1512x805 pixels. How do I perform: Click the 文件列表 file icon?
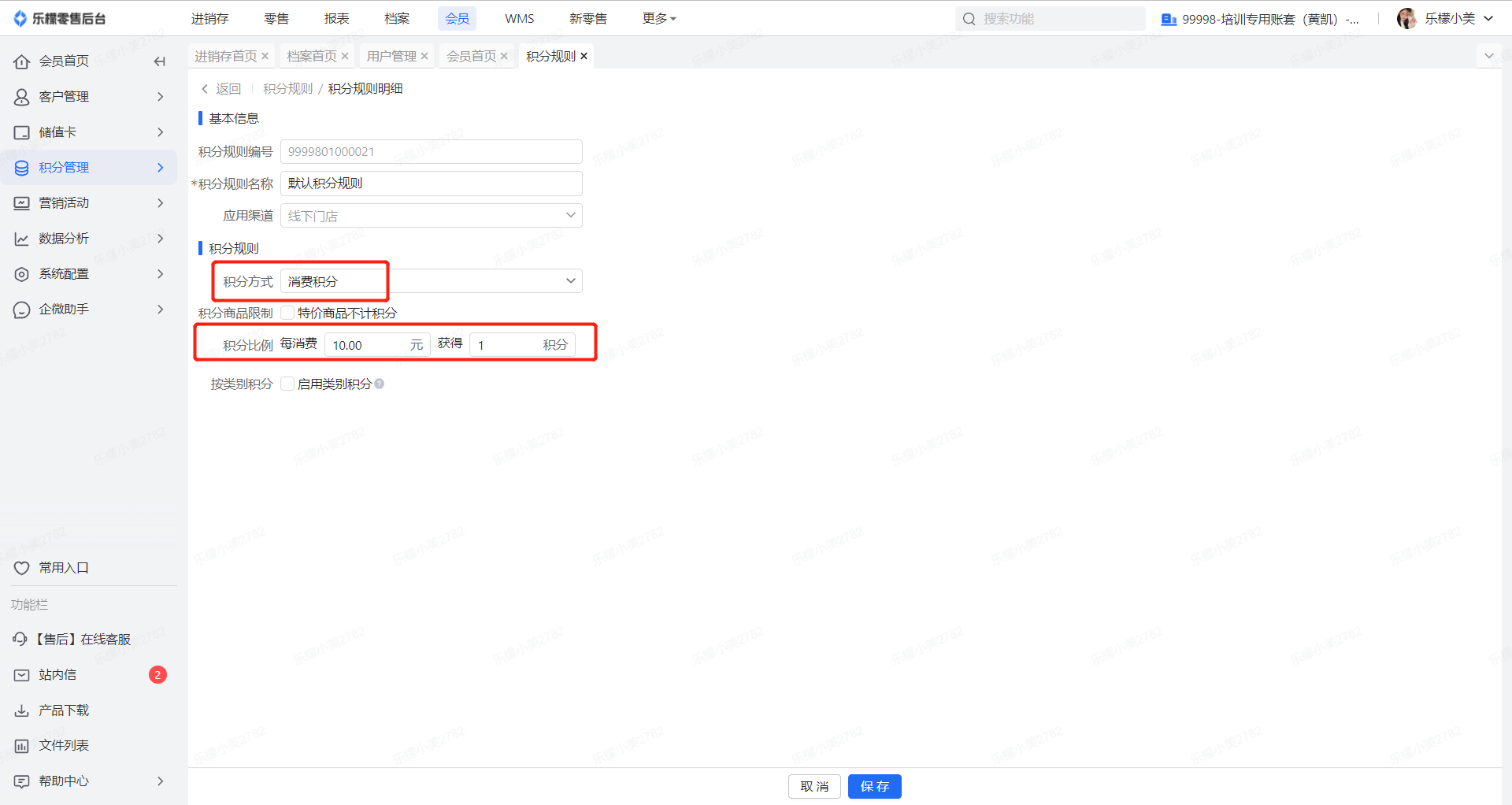[x=22, y=746]
